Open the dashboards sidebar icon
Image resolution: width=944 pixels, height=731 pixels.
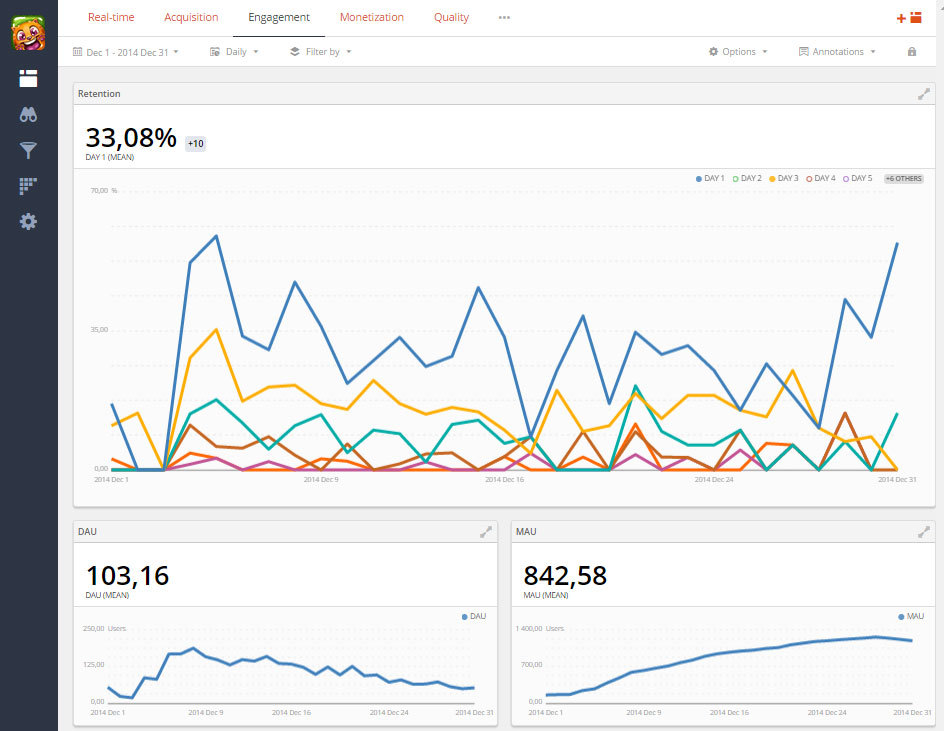[28, 78]
